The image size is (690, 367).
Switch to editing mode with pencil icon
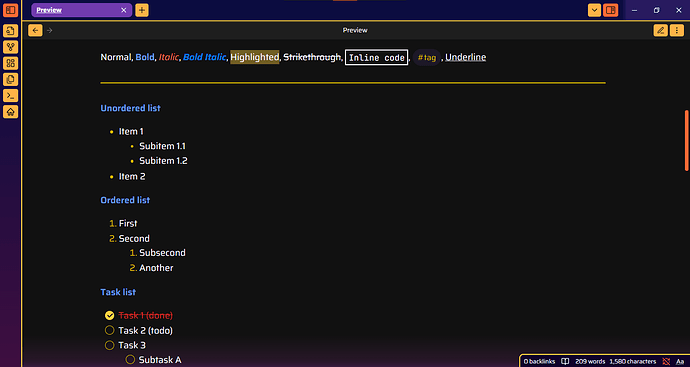pos(661,30)
